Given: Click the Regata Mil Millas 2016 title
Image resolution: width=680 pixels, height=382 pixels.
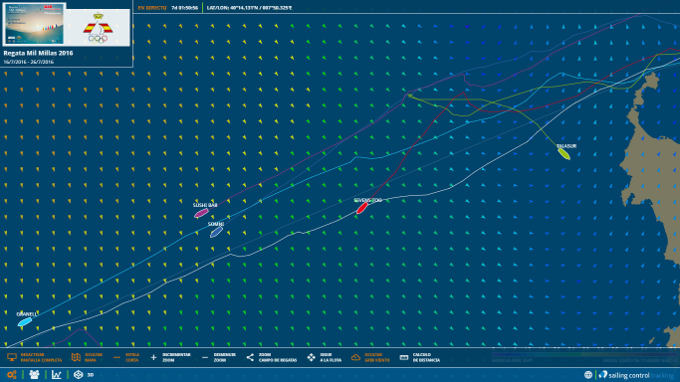Looking at the screenshot, I should (x=38, y=53).
